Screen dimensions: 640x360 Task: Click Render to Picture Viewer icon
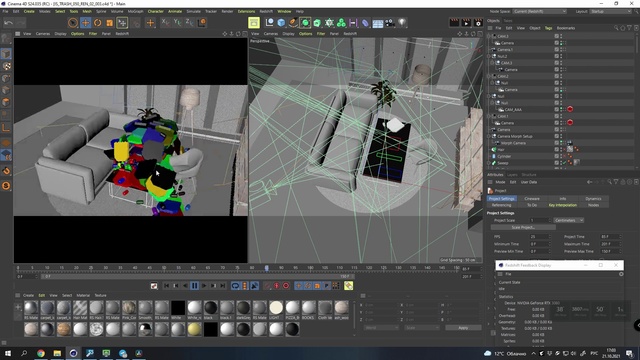466,23
